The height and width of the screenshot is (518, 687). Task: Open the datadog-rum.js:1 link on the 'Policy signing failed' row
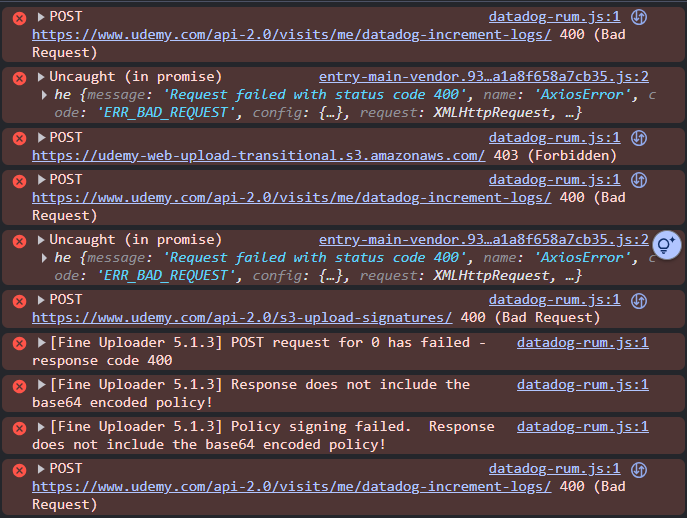point(583,427)
